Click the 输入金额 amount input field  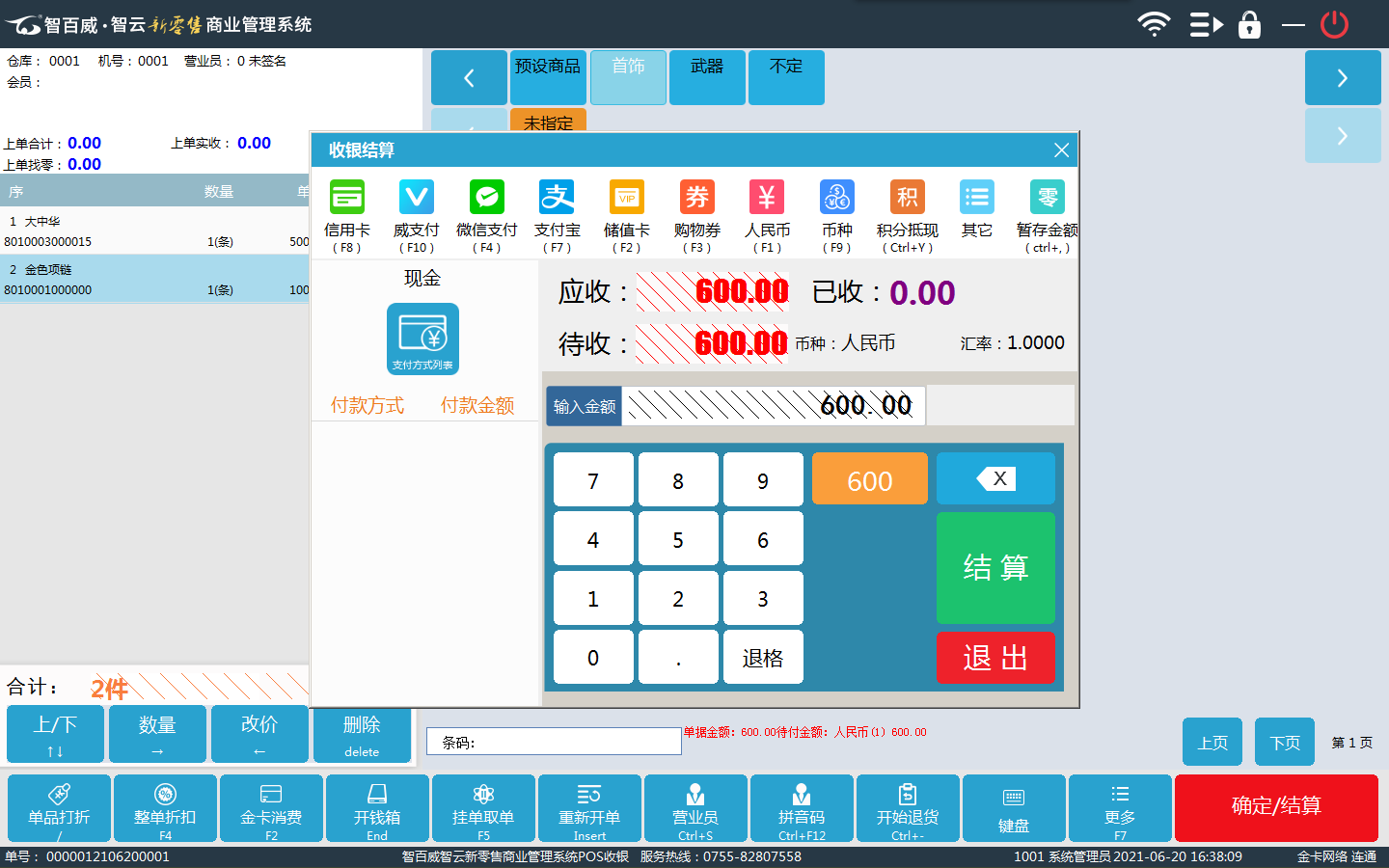point(774,406)
